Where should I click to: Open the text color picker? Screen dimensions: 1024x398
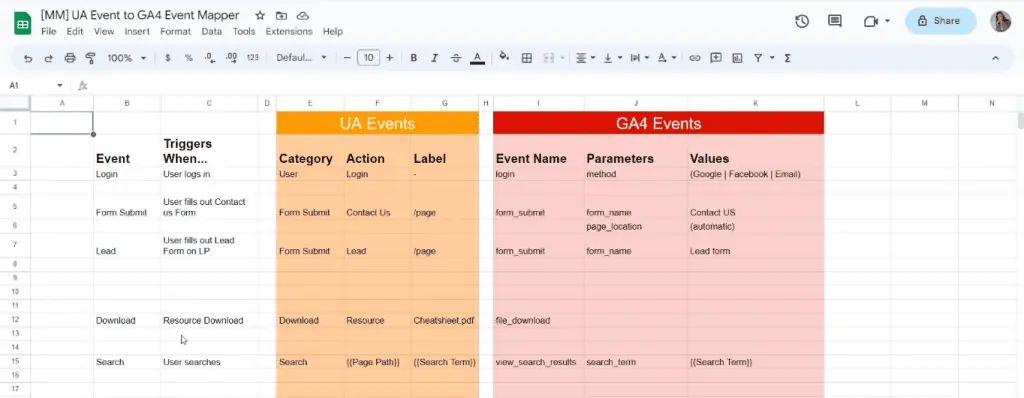coord(477,58)
